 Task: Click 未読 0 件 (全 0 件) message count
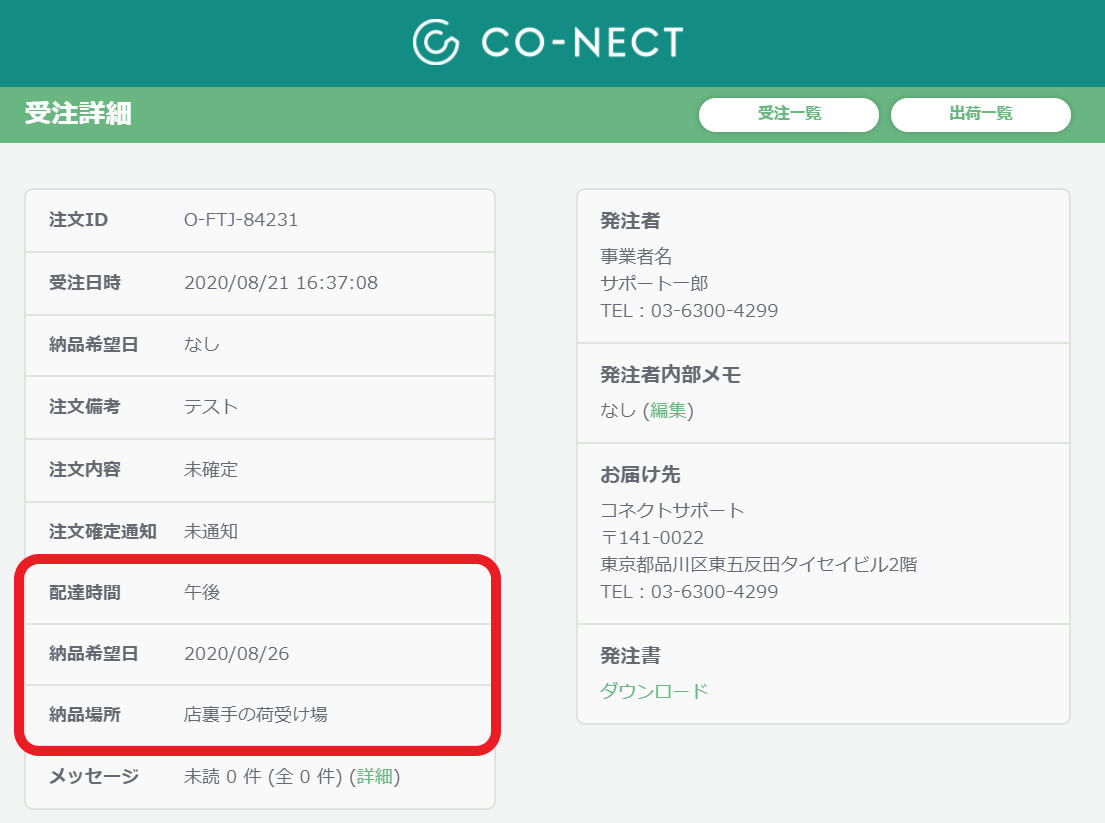coord(263,776)
